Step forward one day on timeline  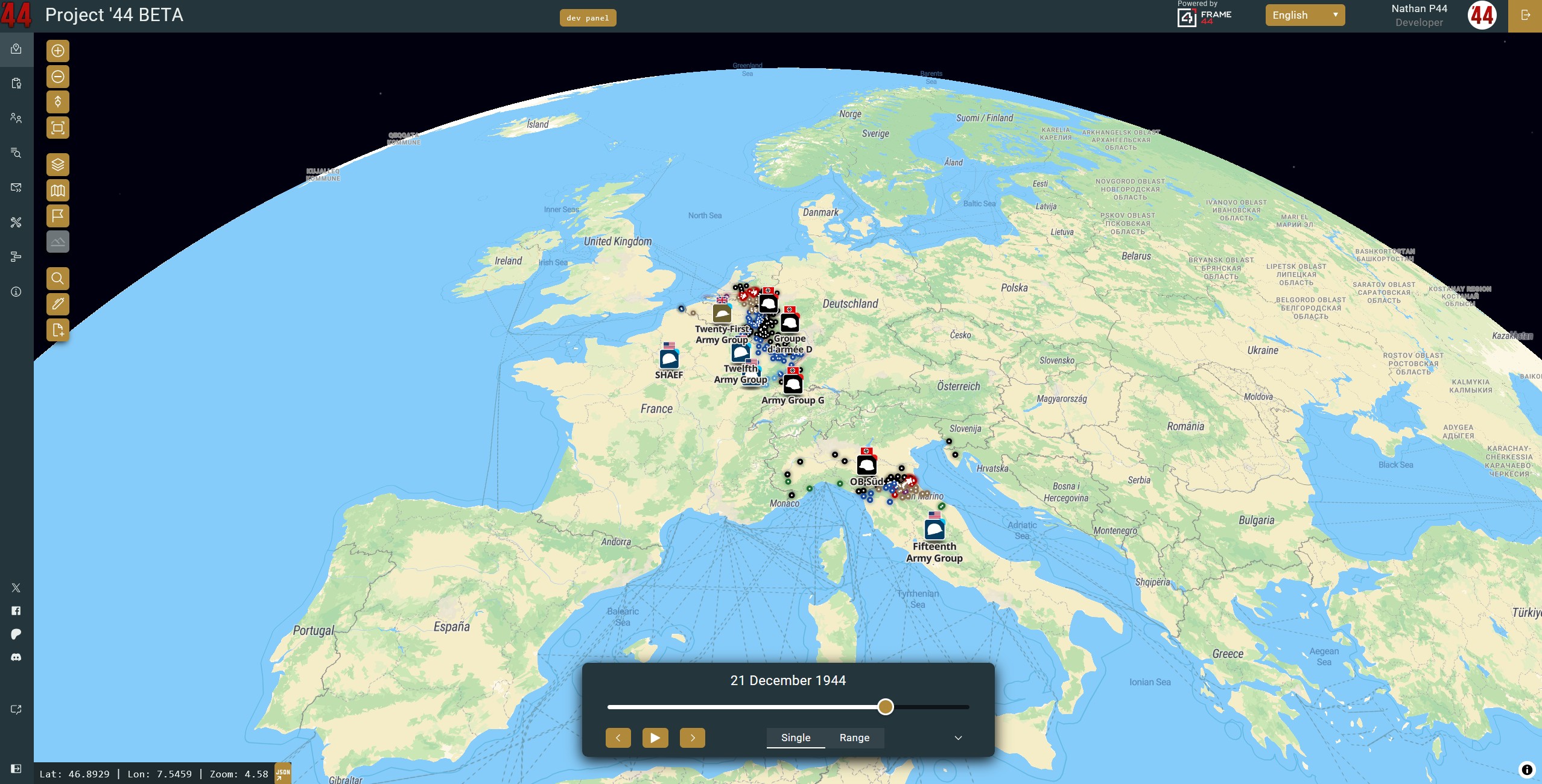click(x=693, y=738)
